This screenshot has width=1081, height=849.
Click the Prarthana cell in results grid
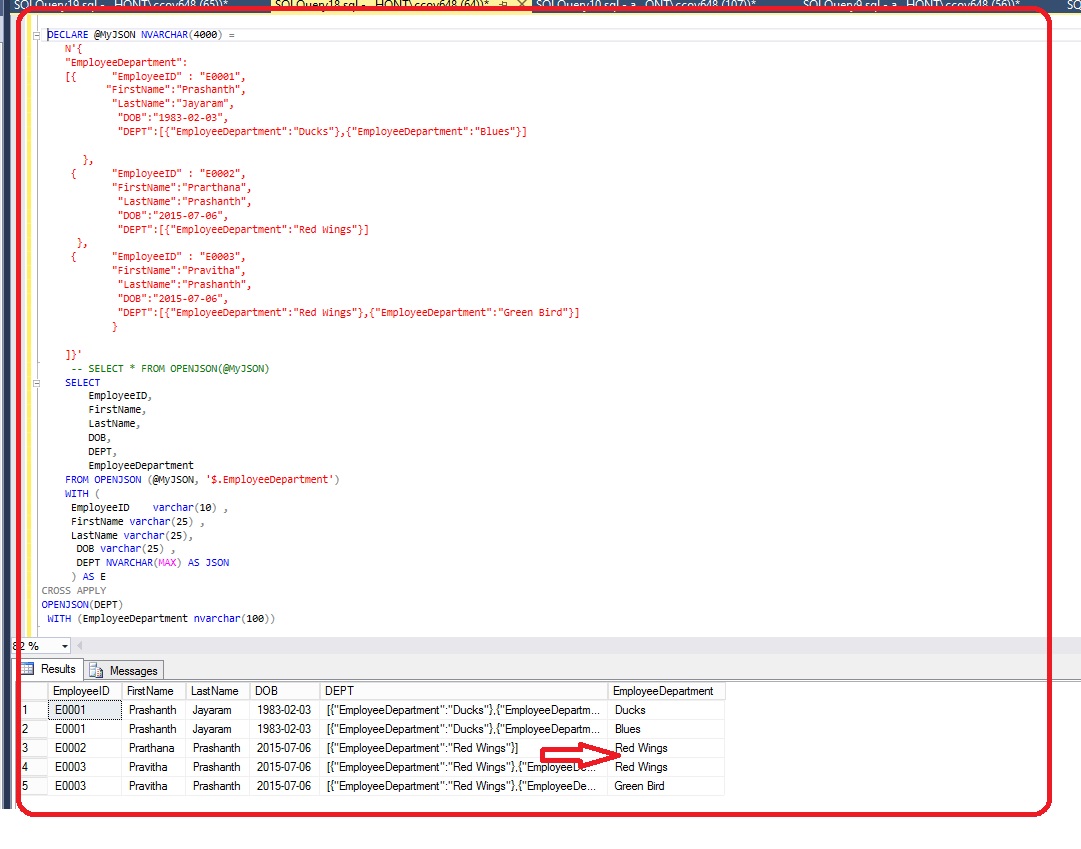point(153,748)
